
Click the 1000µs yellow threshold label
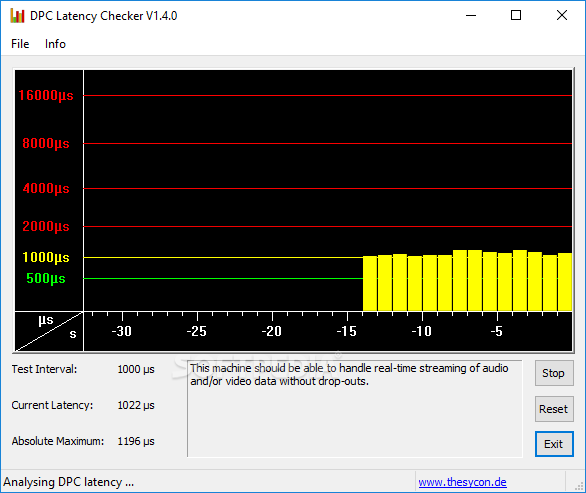46,257
